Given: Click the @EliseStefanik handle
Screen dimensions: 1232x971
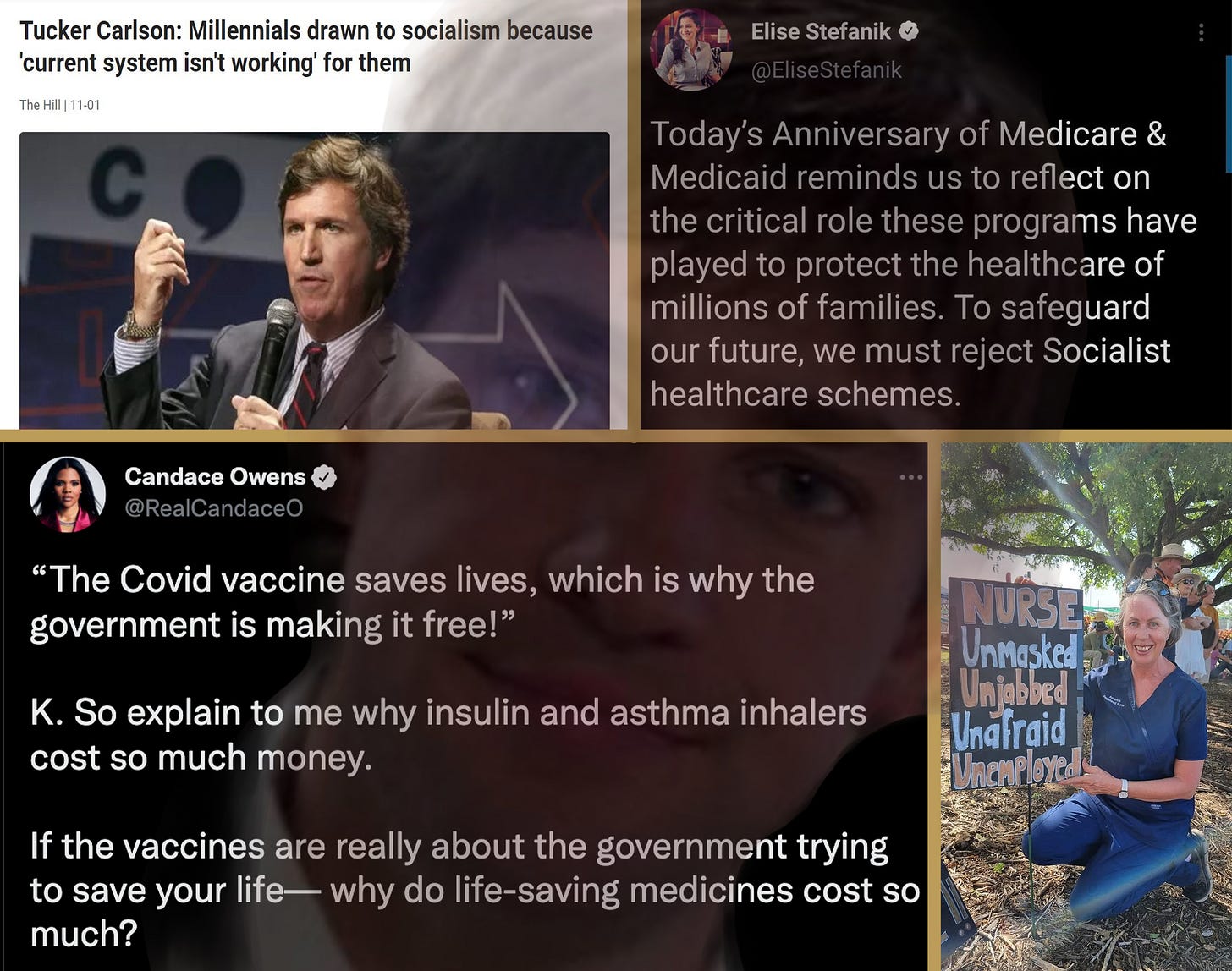Looking at the screenshot, I should pos(827,70).
